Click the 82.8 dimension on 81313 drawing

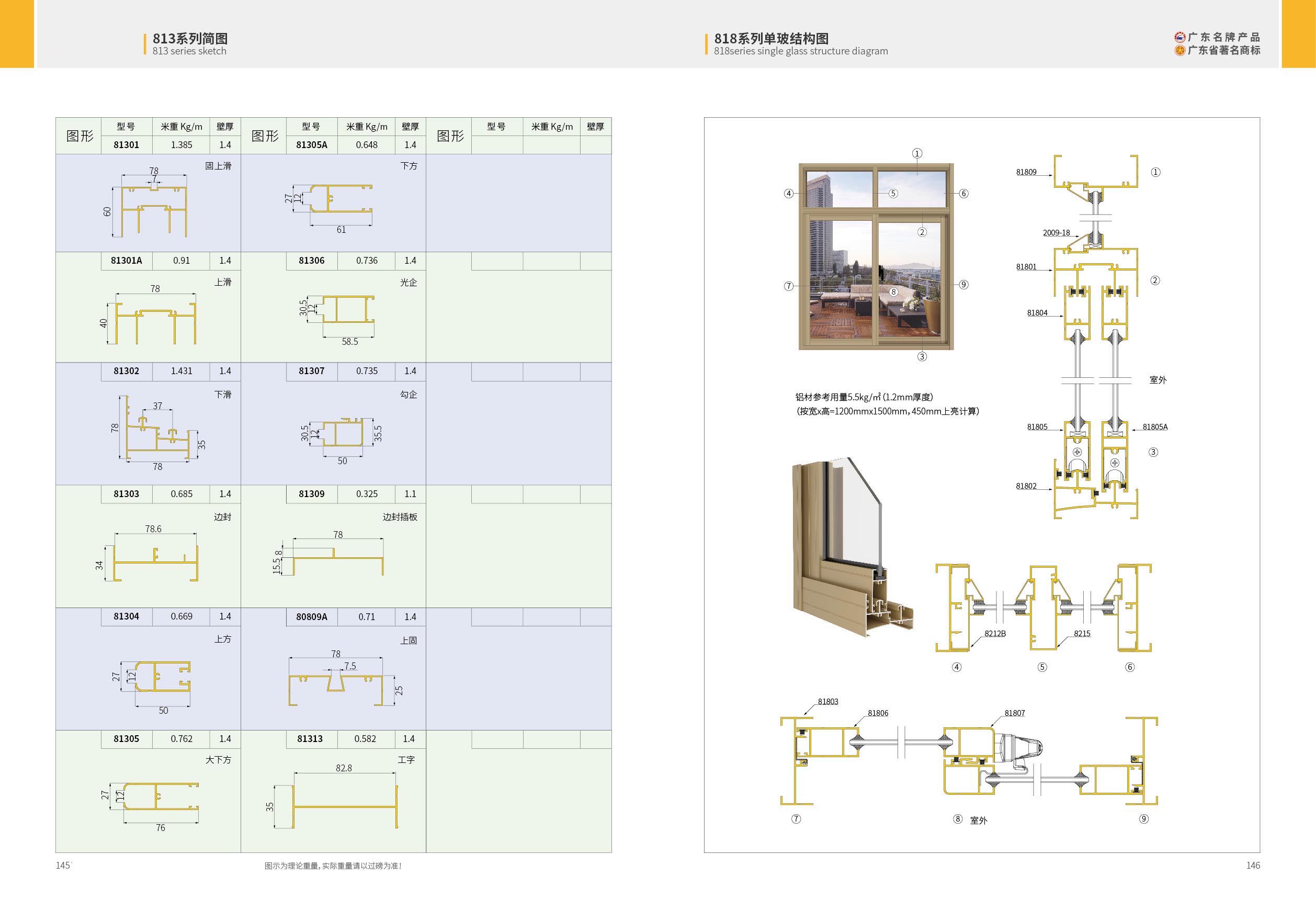[344, 768]
